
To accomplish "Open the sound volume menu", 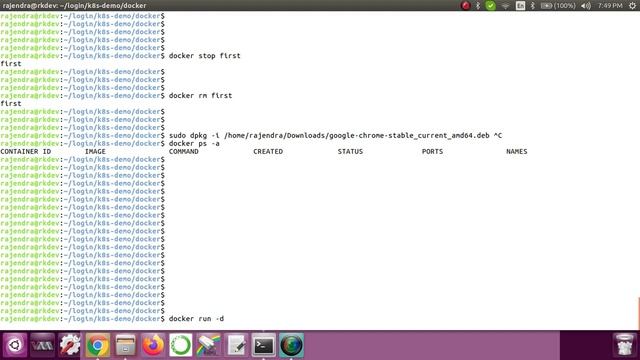I will point(586,5).
